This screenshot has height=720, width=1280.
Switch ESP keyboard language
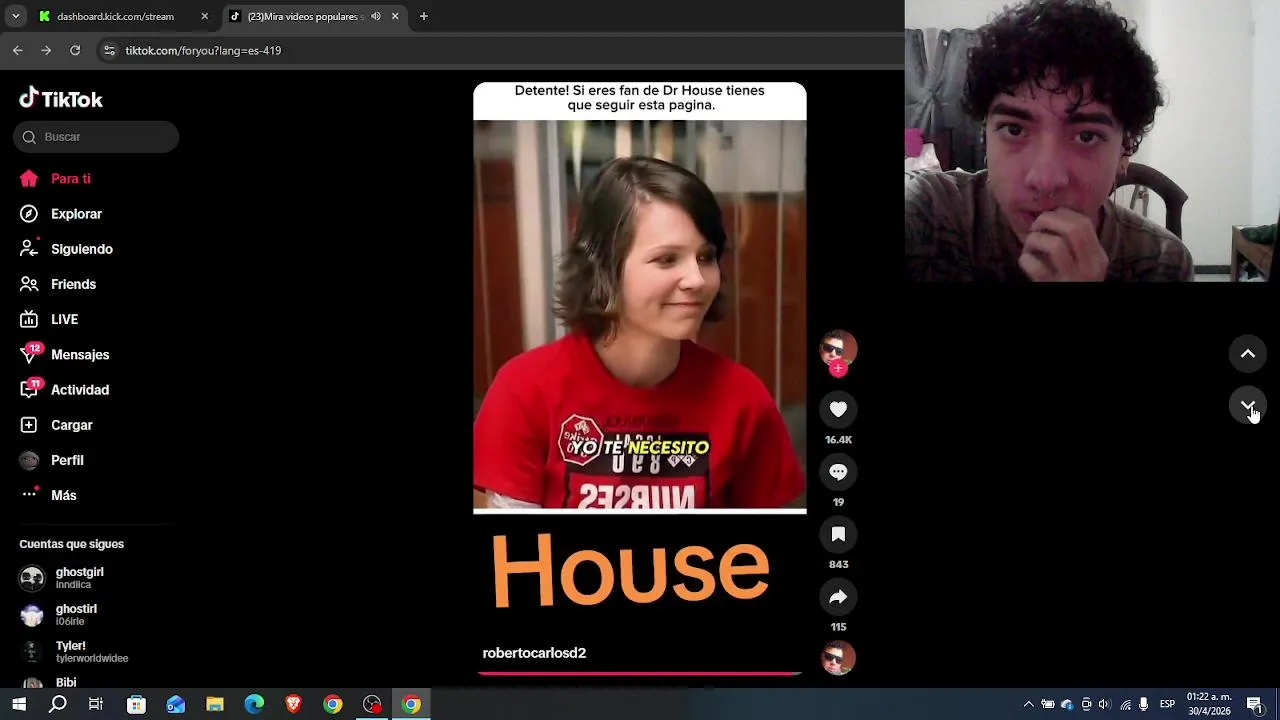tap(1167, 704)
